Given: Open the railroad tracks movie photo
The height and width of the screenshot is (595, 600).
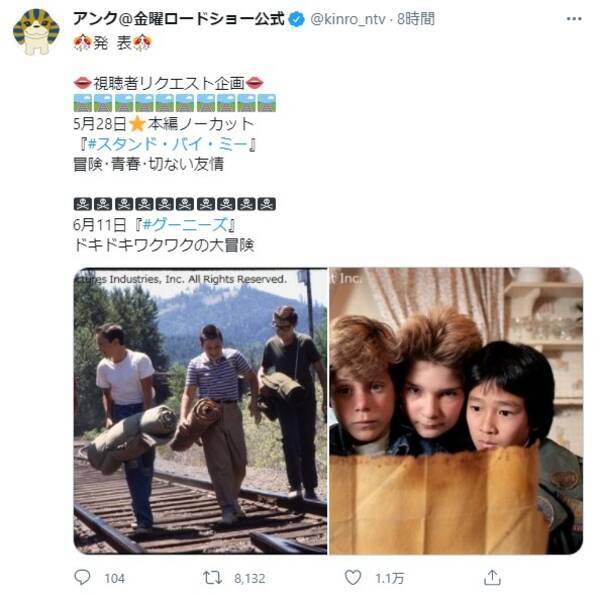Looking at the screenshot, I should point(201,411).
